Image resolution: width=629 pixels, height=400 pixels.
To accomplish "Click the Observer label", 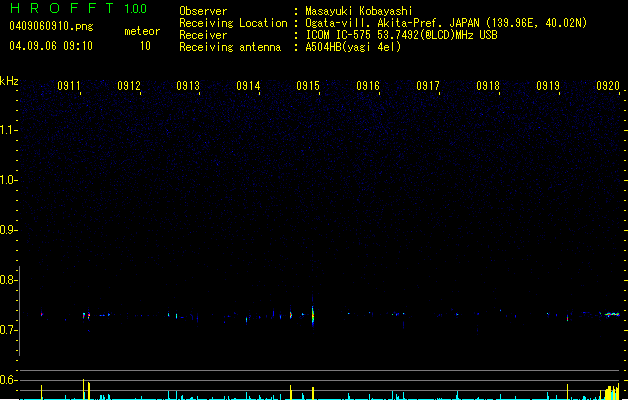I will (x=203, y=11).
